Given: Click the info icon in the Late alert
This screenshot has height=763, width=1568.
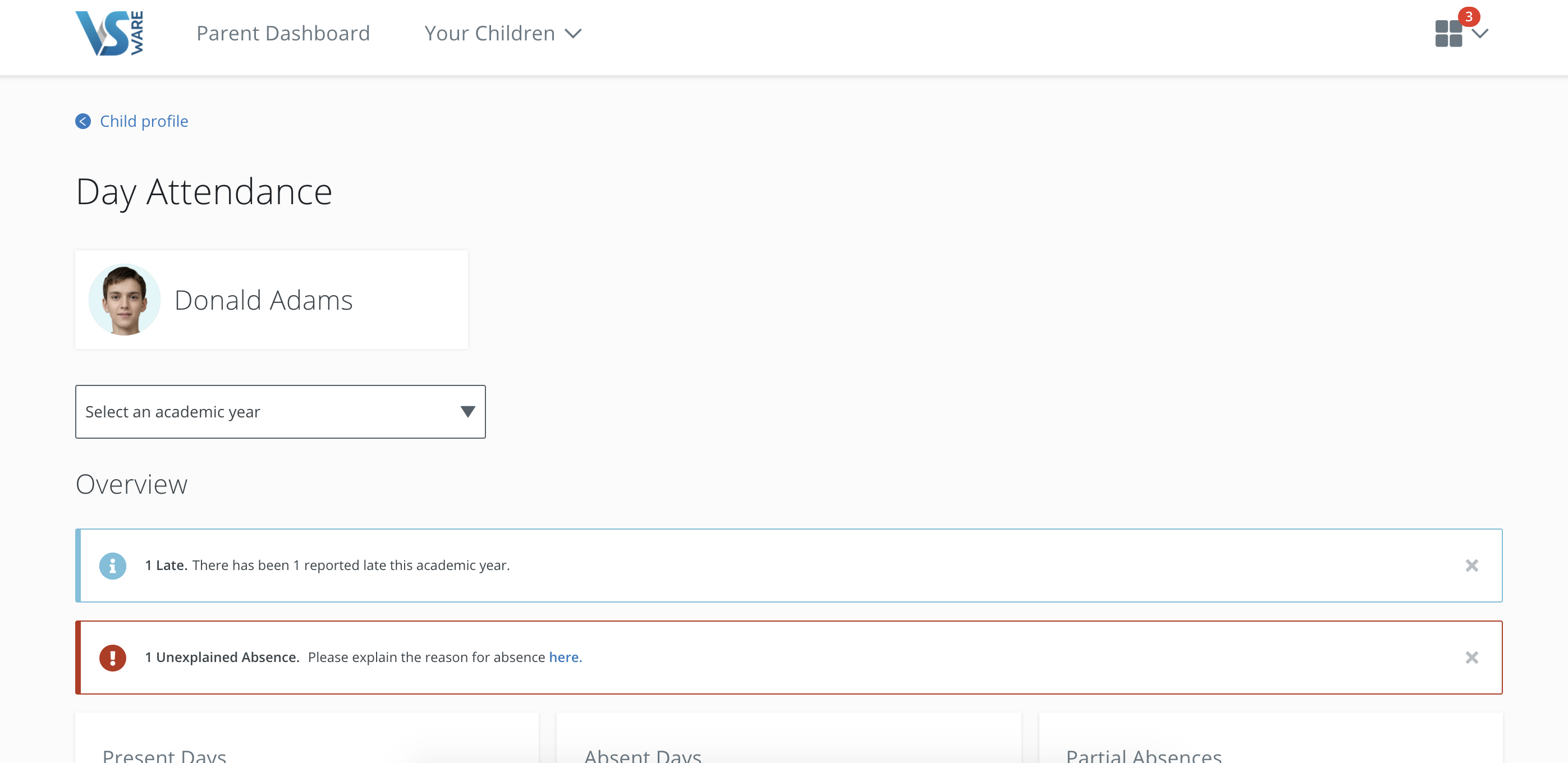Looking at the screenshot, I should point(113,566).
